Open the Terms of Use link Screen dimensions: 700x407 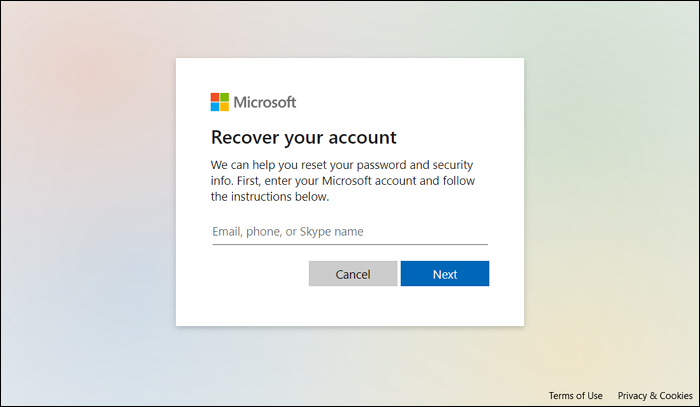[x=576, y=396]
